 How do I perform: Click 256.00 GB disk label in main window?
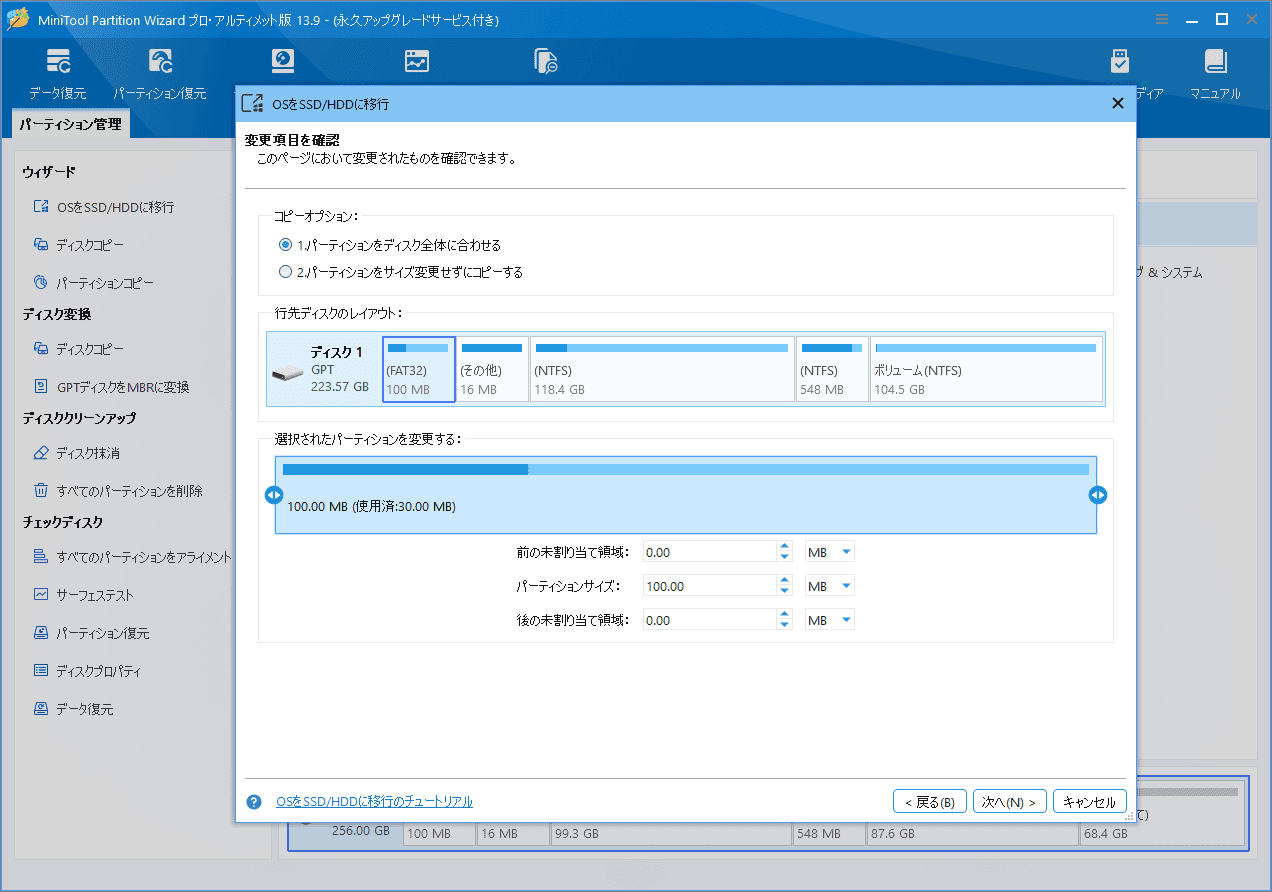pyautogui.click(x=360, y=831)
